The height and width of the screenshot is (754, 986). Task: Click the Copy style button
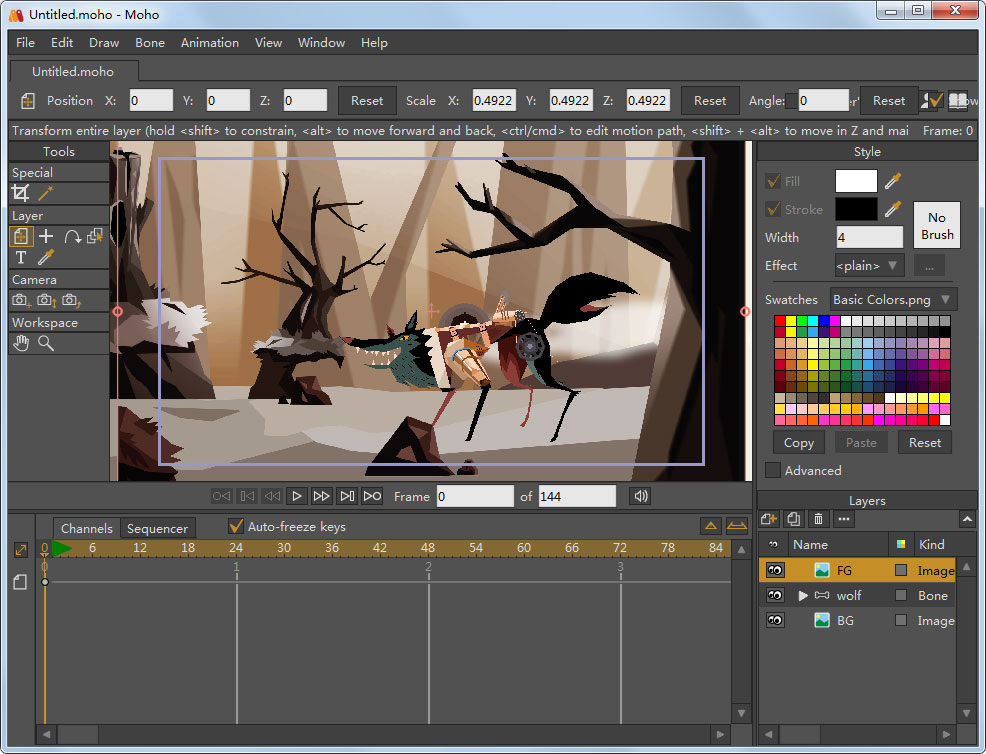tap(799, 443)
